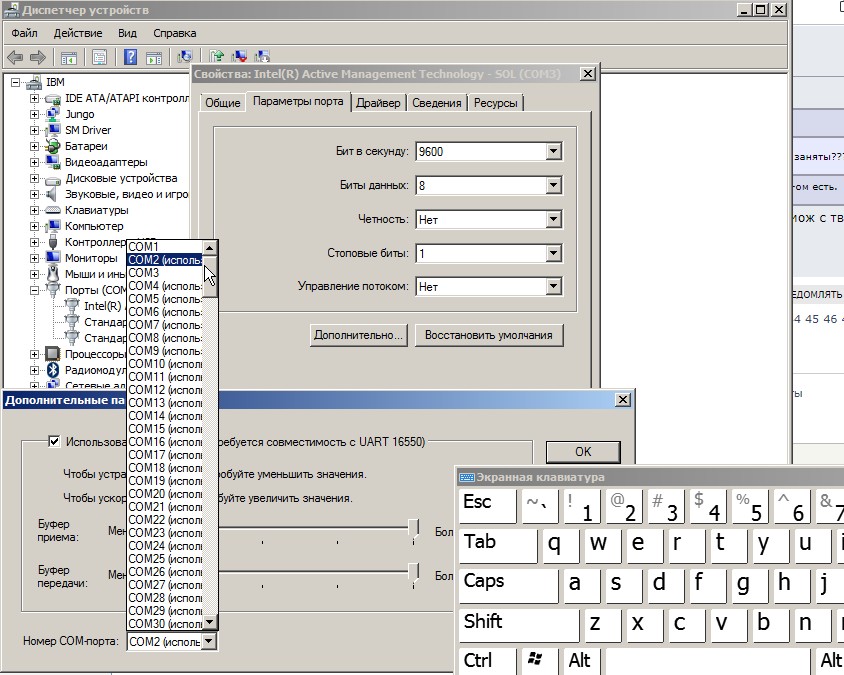Expand the Батареи tree node
This screenshot has width=844, height=675.
click(34, 146)
